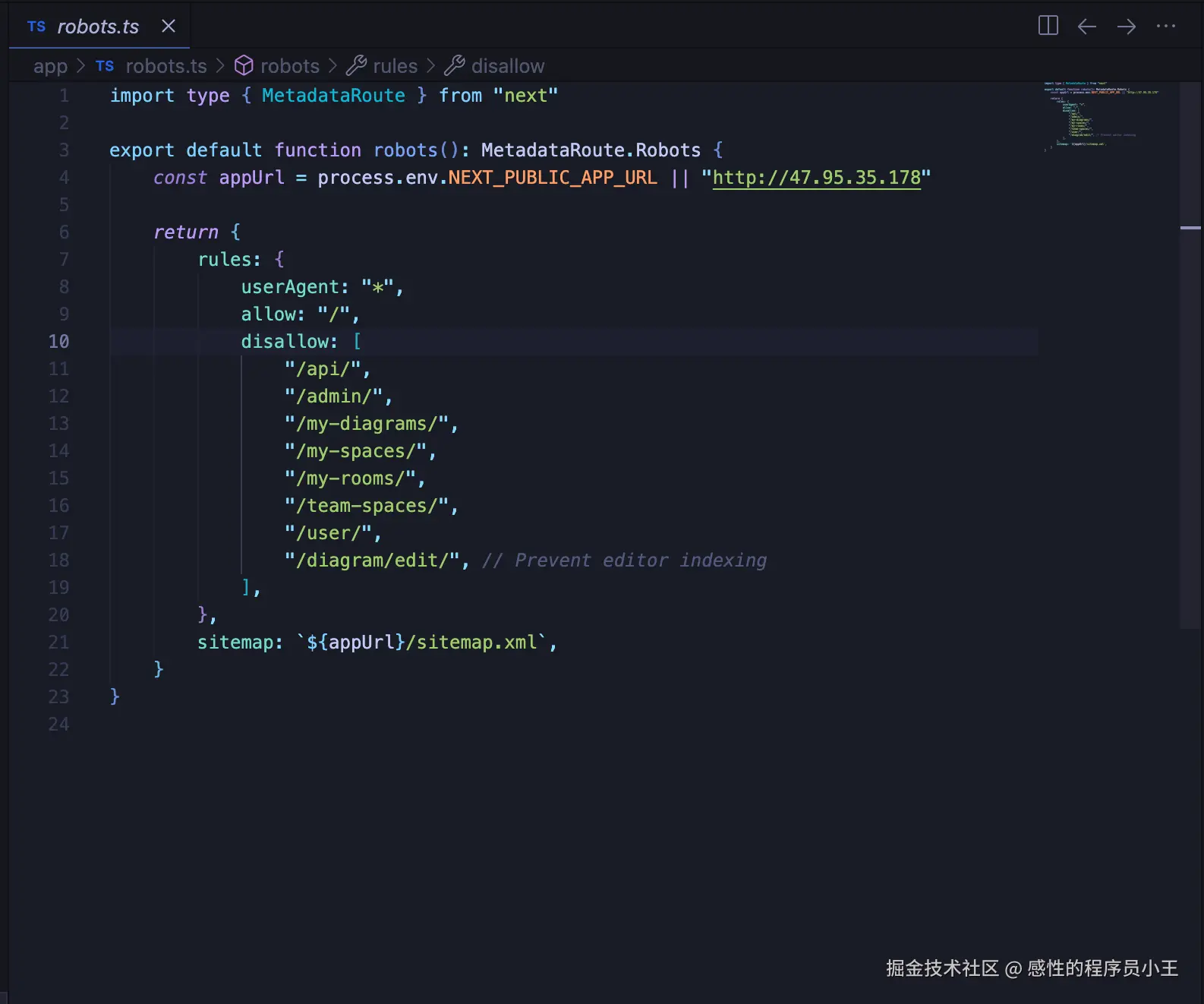Click the cube icon beside robots breadcrumb
The height and width of the screenshot is (1004, 1204).
point(244,66)
